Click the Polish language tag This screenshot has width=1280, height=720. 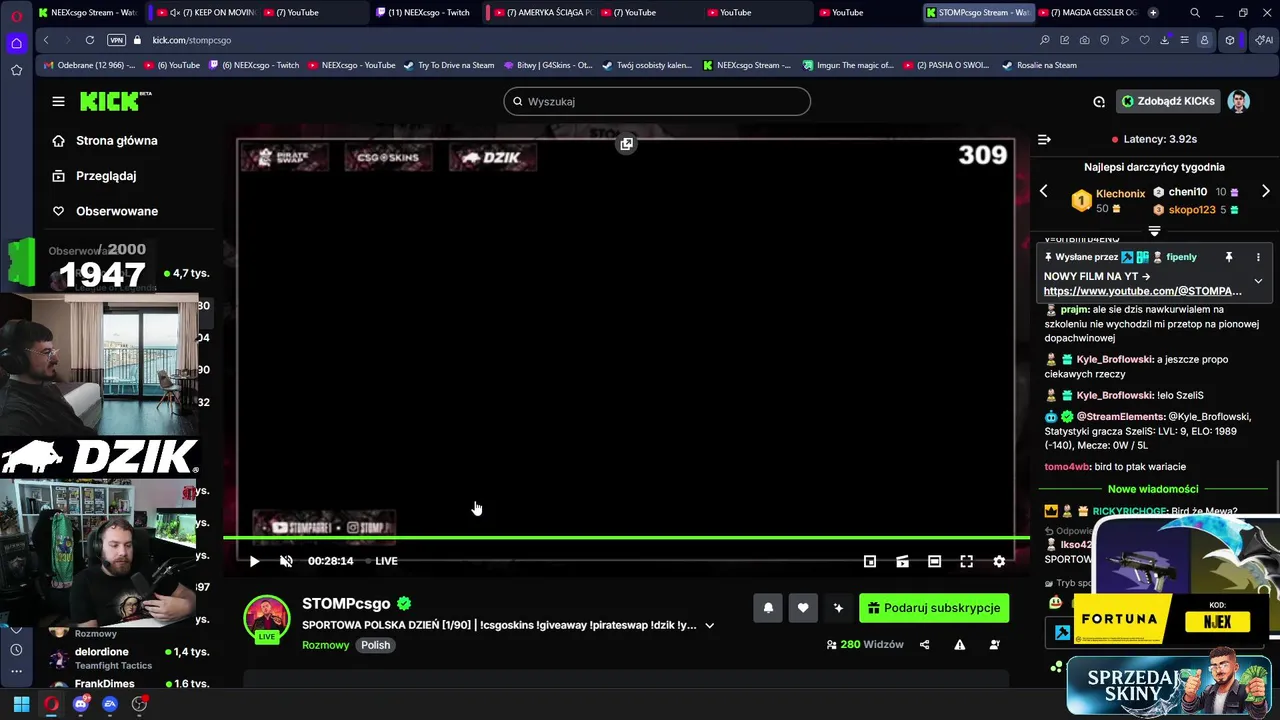[x=376, y=645]
